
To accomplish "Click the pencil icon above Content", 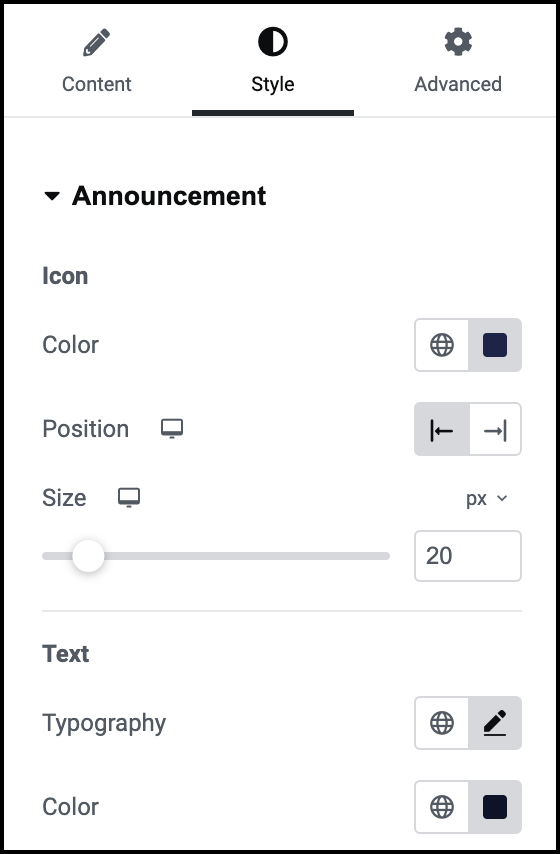I will [x=96, y=42].
